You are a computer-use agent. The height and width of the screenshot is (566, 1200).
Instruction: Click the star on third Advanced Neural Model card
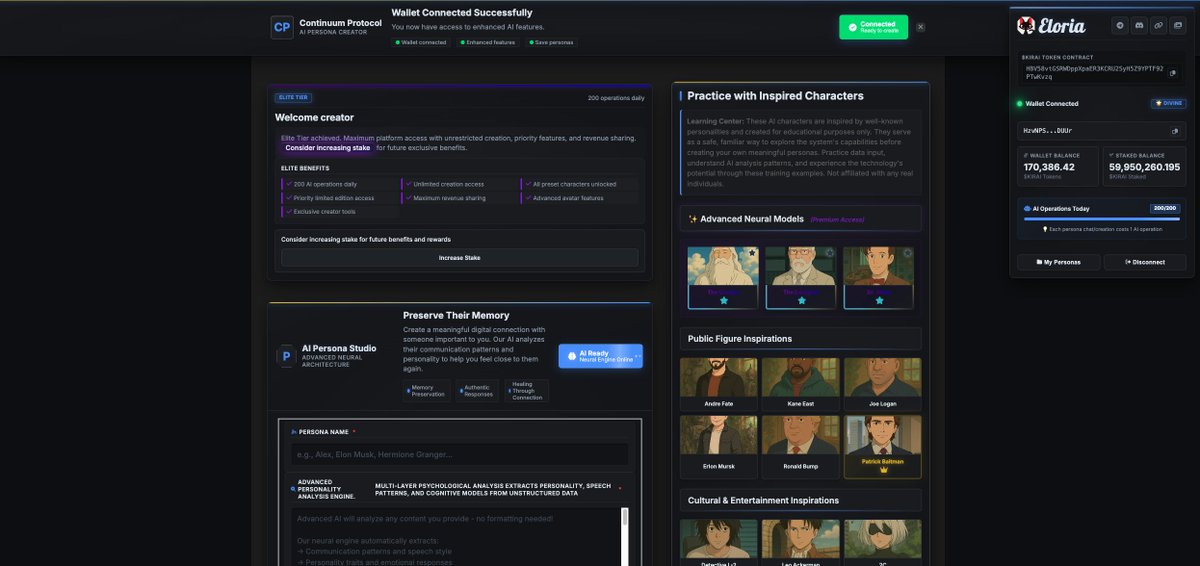[880, 300]
